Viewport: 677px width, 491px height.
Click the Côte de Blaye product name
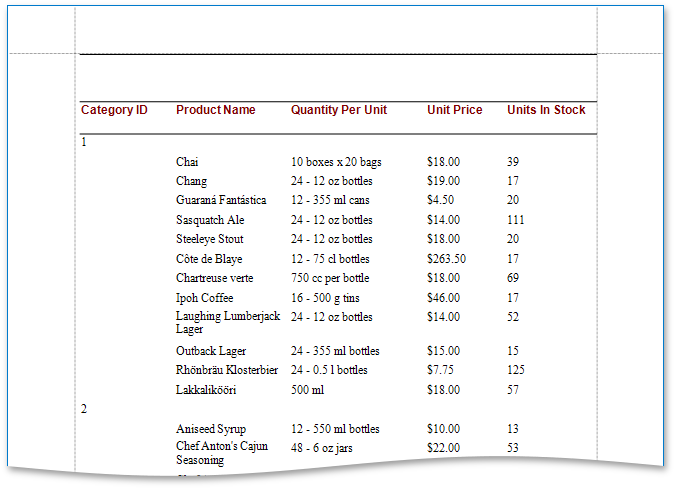pyautogui.click(x=209, y=259)
